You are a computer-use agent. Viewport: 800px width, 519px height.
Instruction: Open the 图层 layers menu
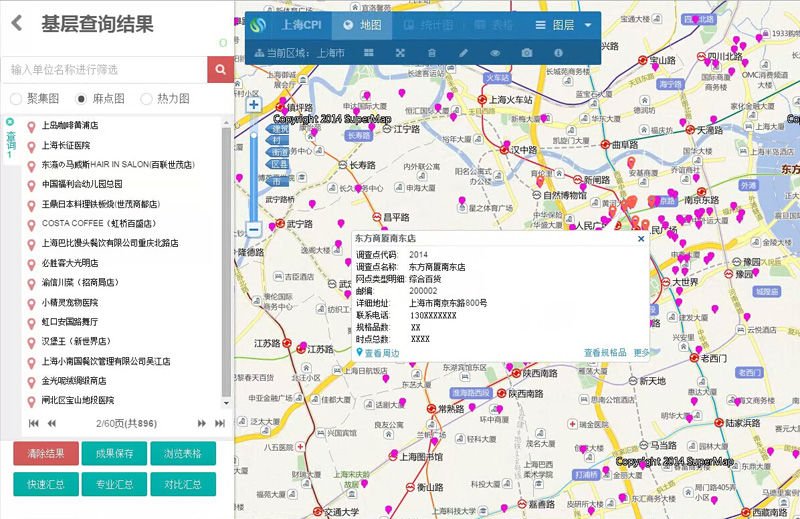pos(555,25)
